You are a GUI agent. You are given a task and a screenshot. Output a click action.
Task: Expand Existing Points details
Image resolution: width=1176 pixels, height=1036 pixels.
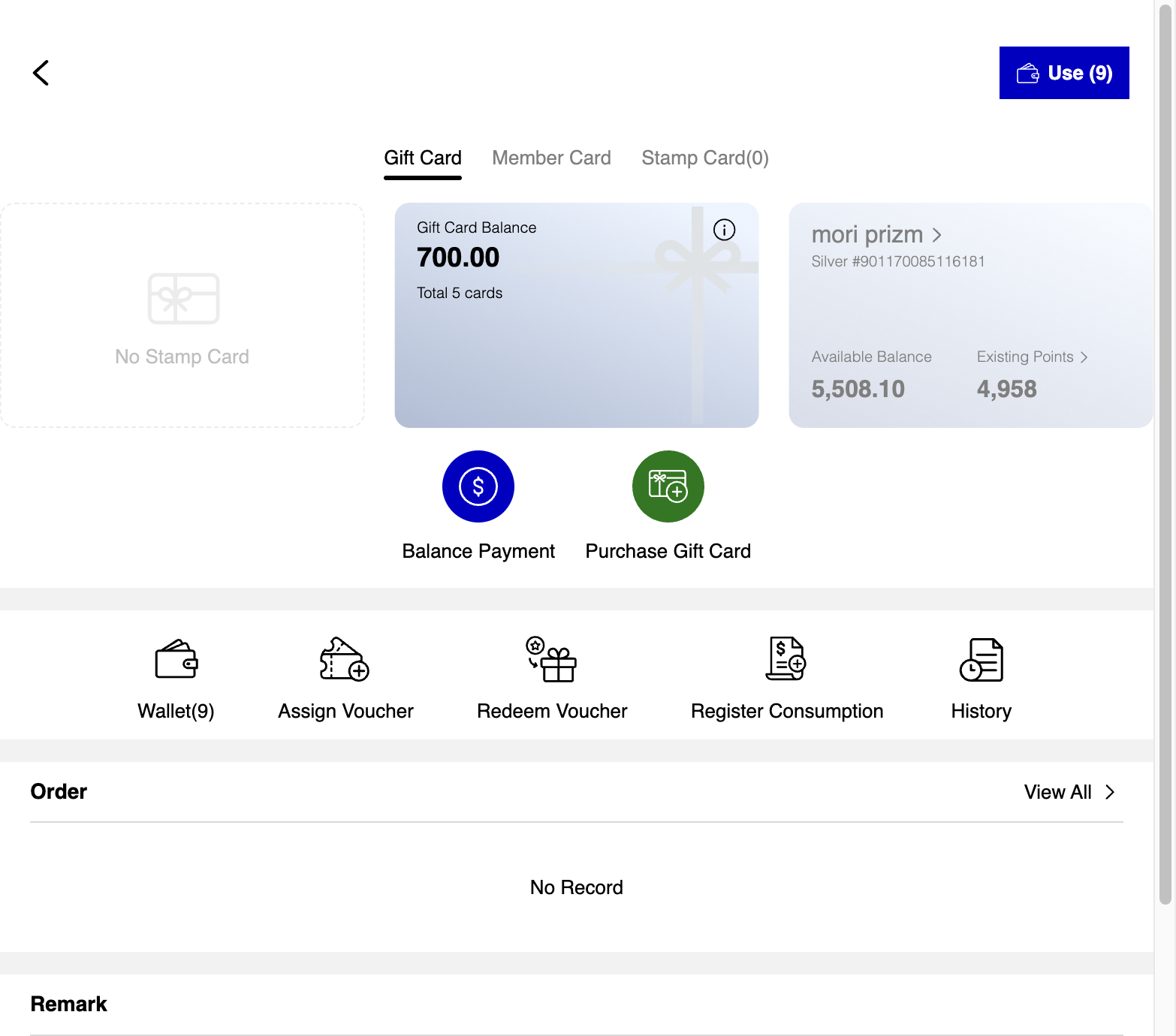click(1033, 357)
